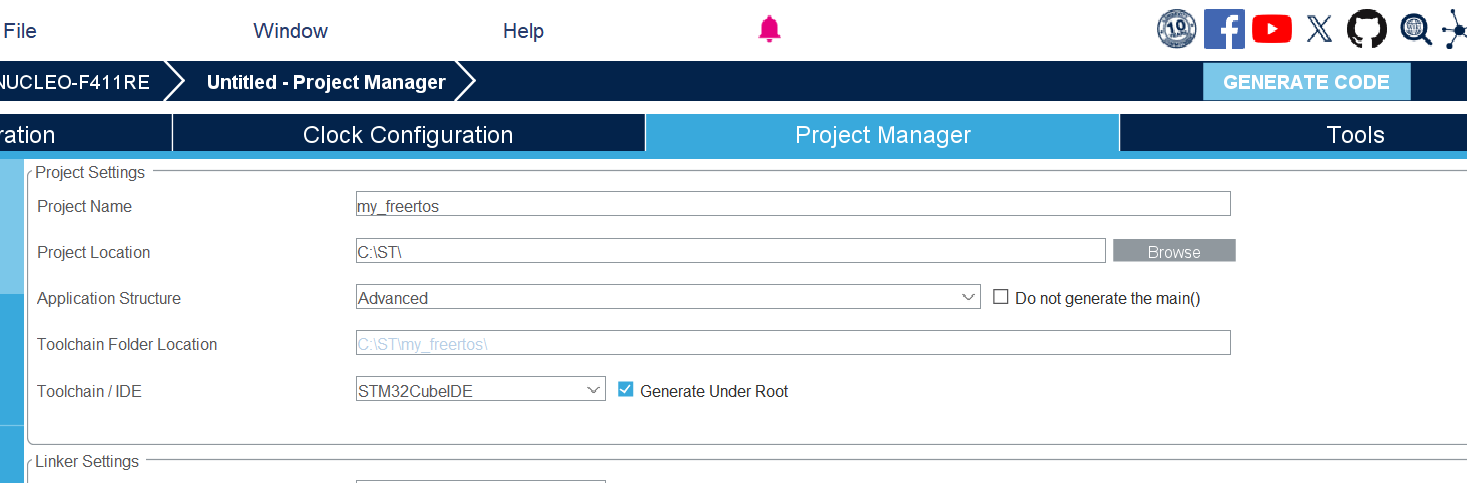This screenshot has width=1467, height=483.
Task: Open the YouTube icon
Action: point(1272,29)
